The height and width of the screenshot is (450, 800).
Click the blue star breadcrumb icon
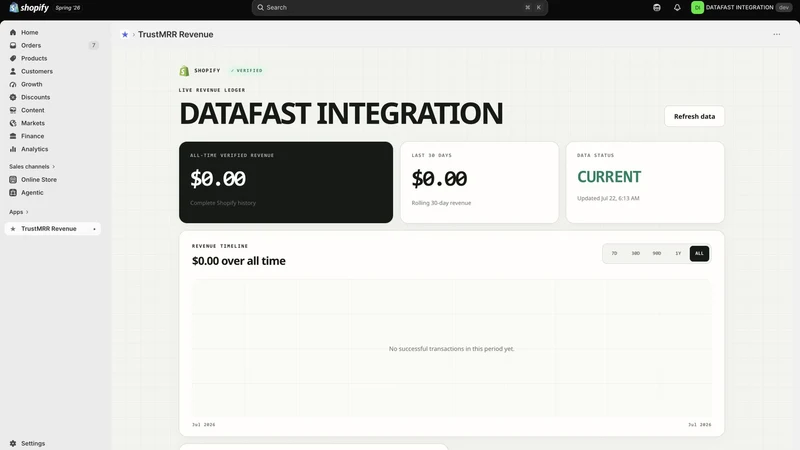[x=124, y=35]
